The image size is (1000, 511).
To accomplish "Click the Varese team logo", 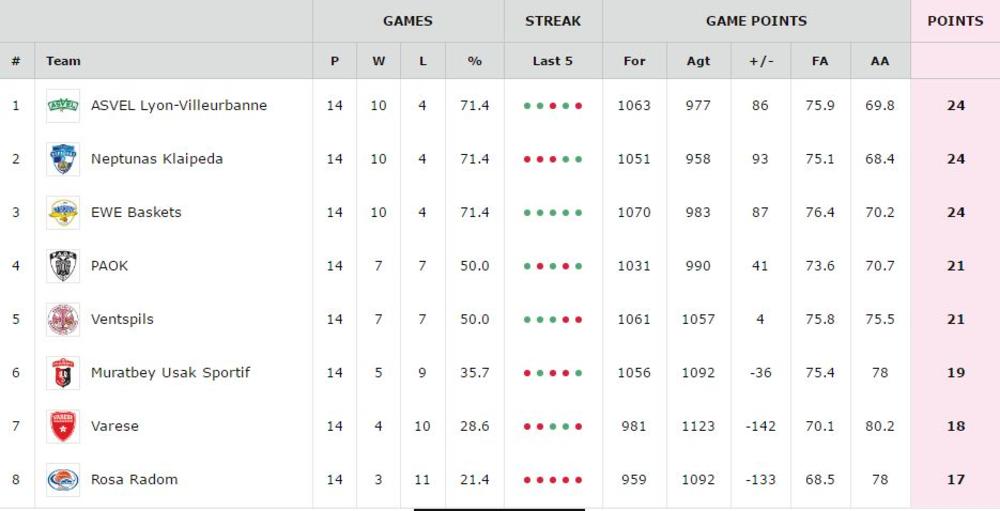I will tap(63, 426).
